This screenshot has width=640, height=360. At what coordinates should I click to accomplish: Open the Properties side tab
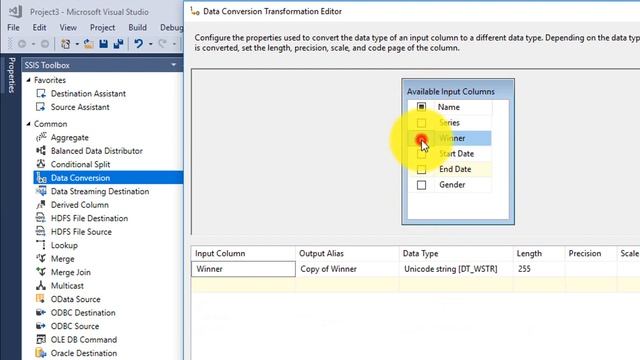click(x=11, y=75)
